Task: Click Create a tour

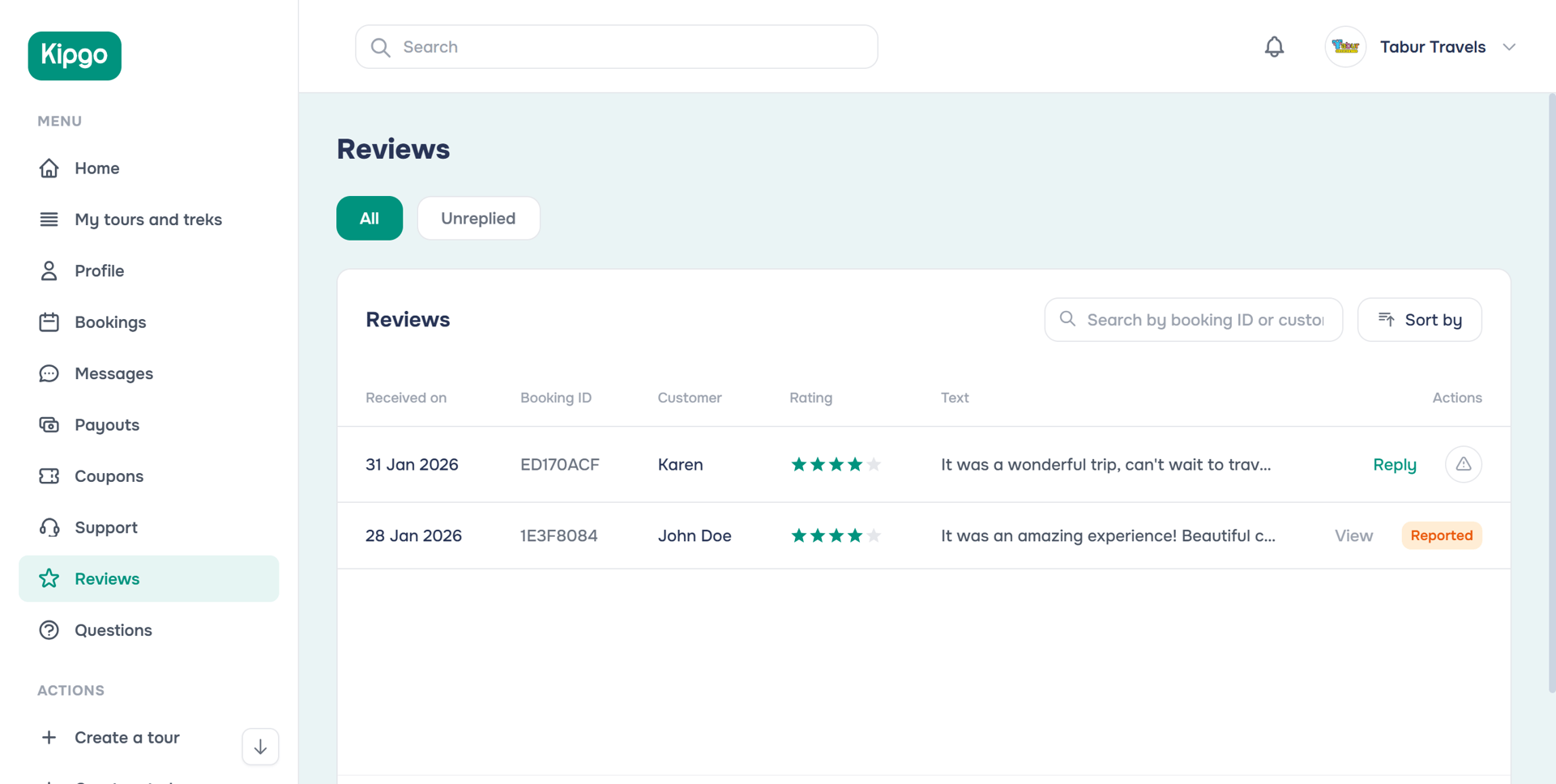Action: pyautogui.click(x=126, y=737)
